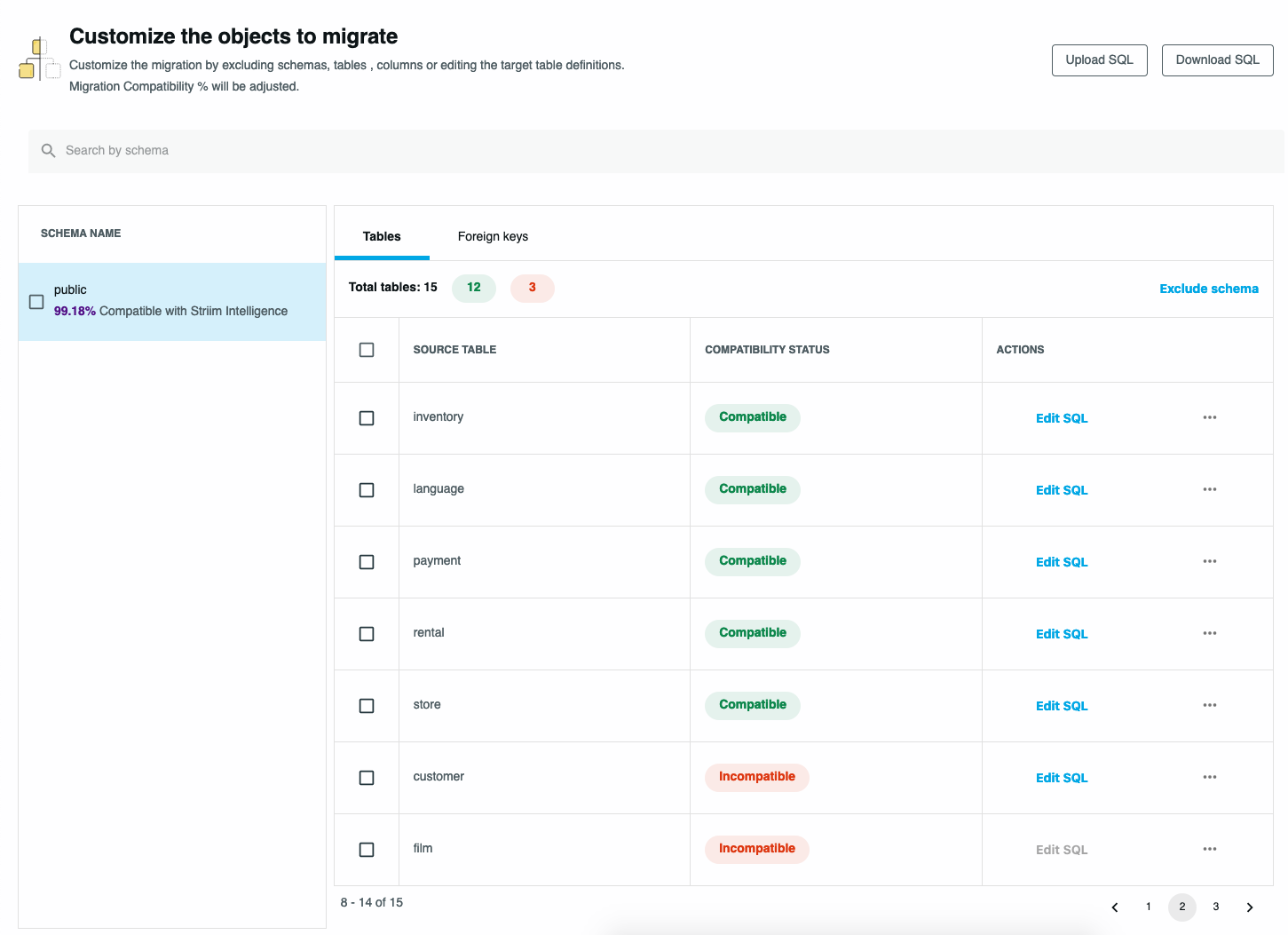Switch to the Foreign keys tab

[493, 236]
